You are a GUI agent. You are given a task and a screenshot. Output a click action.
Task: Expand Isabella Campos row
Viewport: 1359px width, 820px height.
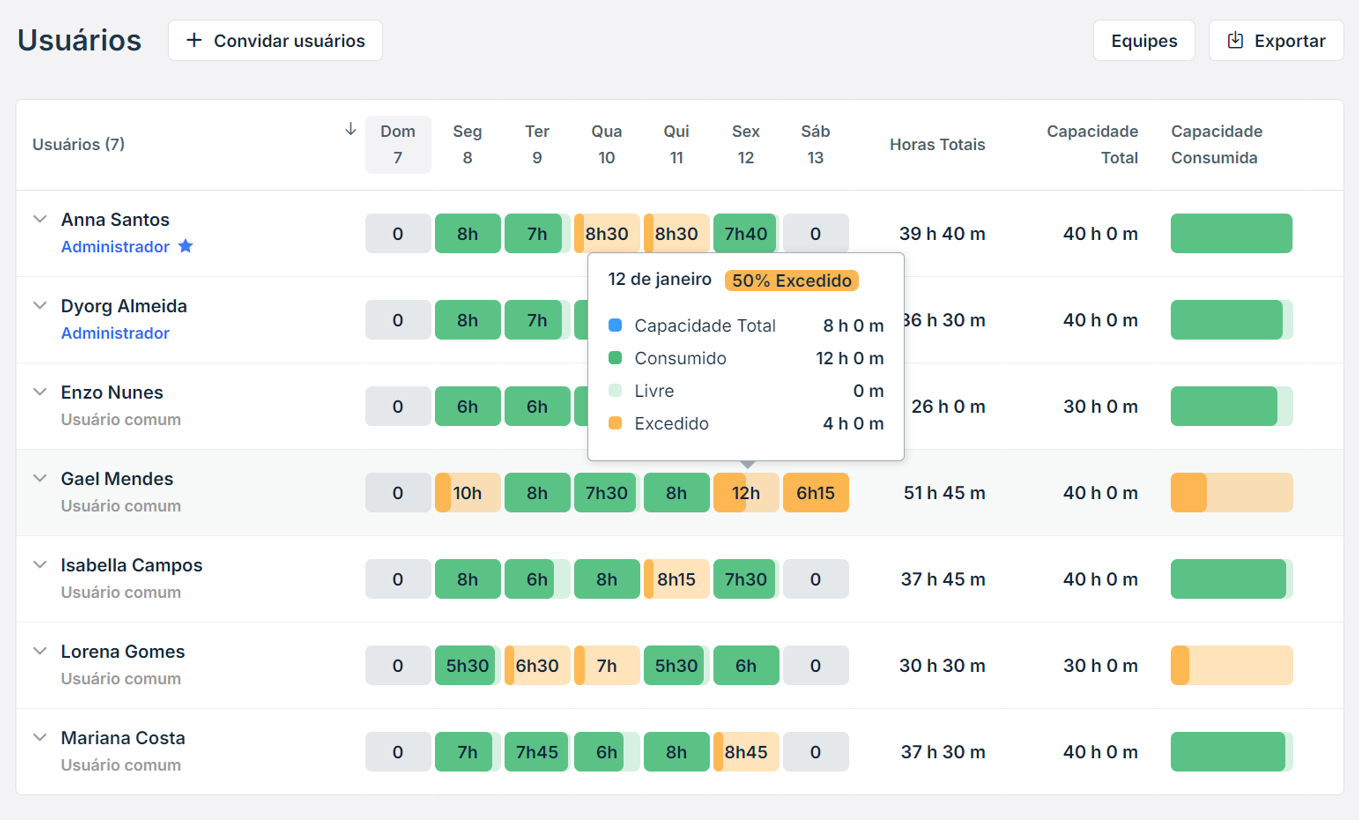click(40, 564)
